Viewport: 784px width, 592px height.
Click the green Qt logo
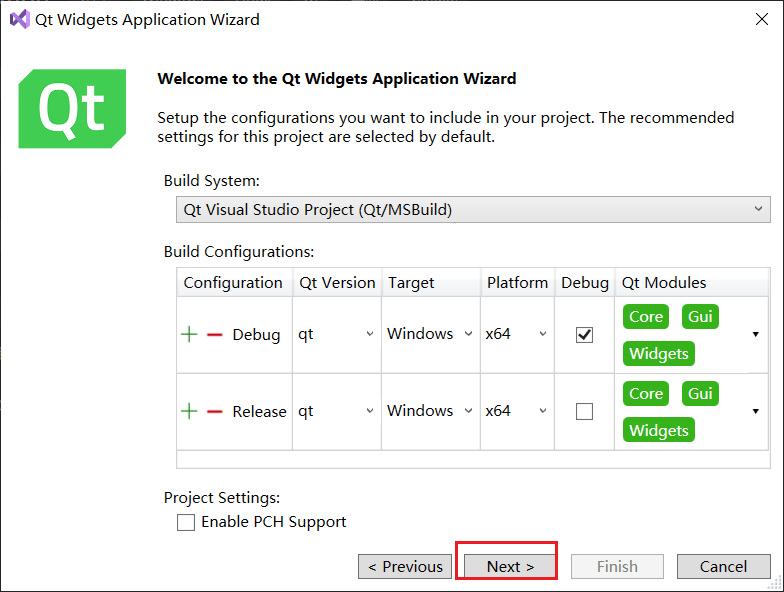72,108
